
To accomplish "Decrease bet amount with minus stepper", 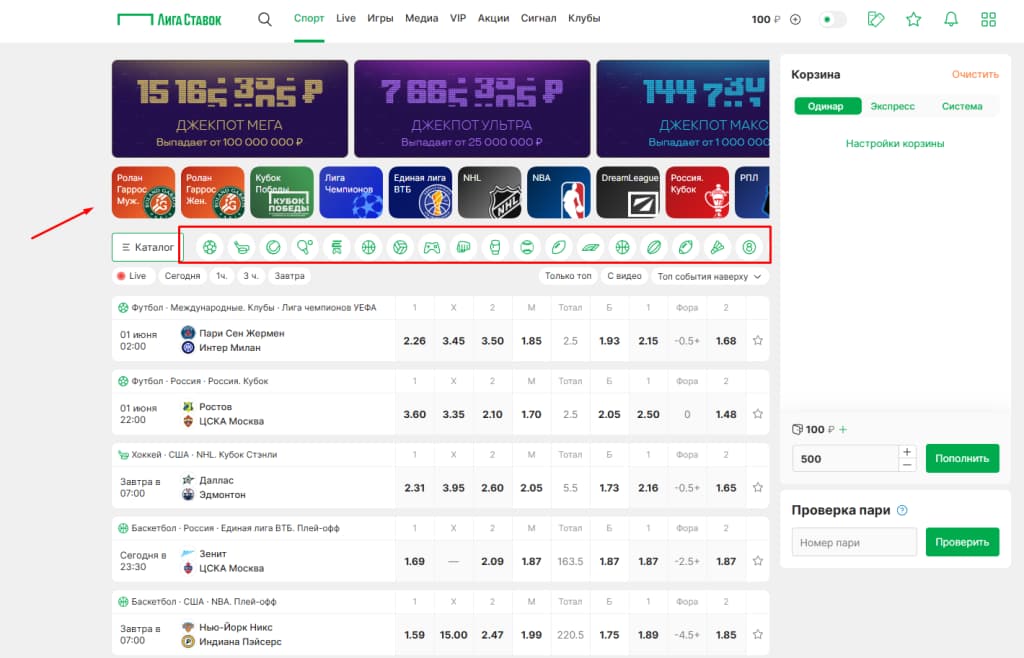I will coord(906,465).
